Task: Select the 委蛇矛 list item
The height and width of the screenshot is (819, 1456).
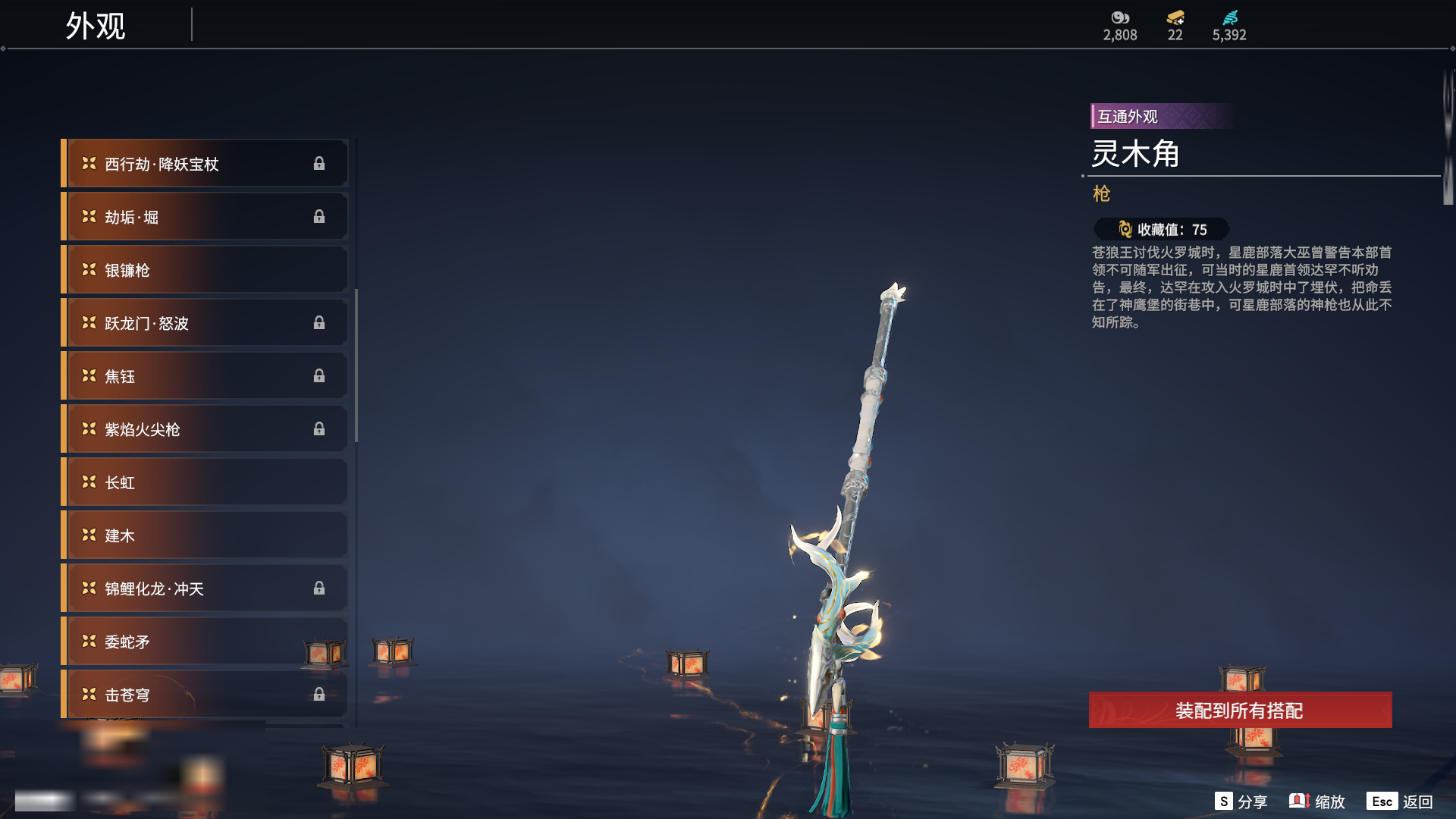Action: click(205, 642)
